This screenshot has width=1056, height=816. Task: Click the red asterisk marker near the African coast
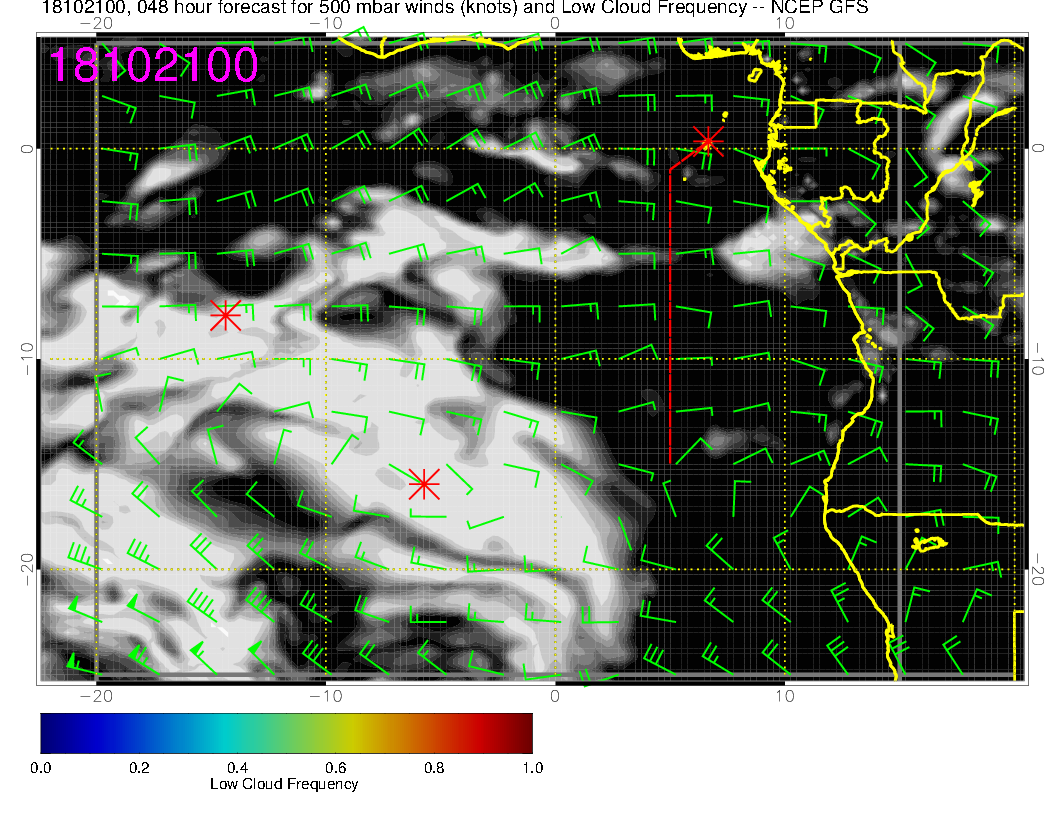[x=709, y=140]
